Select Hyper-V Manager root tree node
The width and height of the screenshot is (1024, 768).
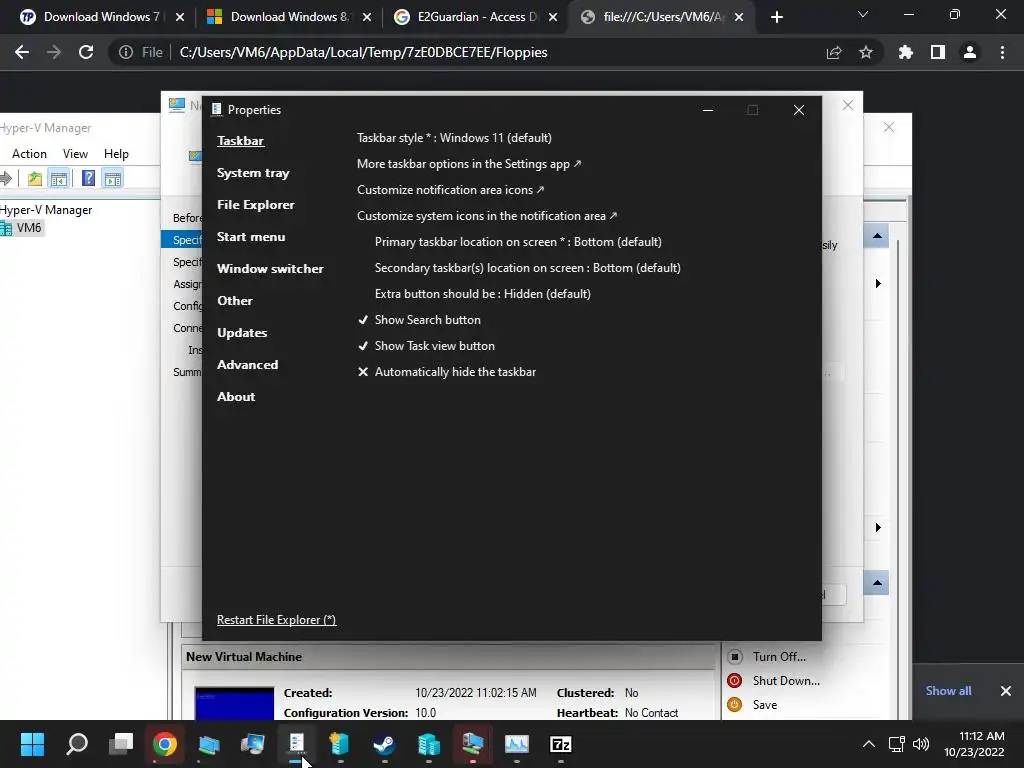click(x=46, y=210)
